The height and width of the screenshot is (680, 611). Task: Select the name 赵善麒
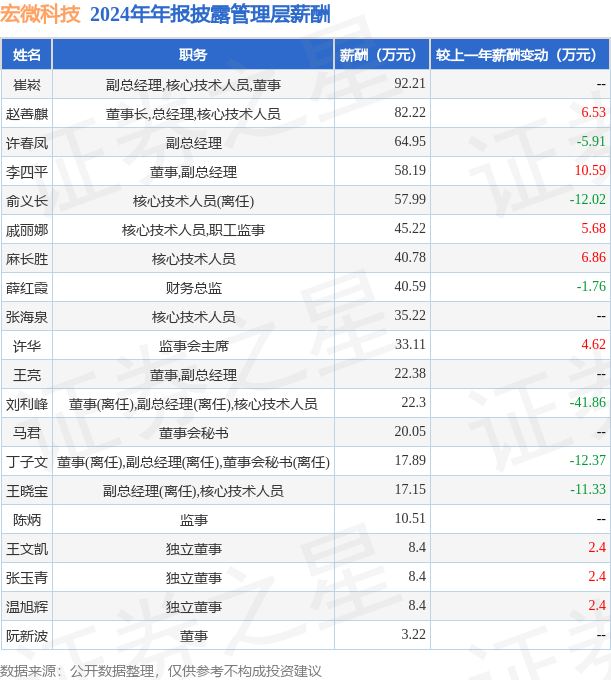tap(26, 114)
